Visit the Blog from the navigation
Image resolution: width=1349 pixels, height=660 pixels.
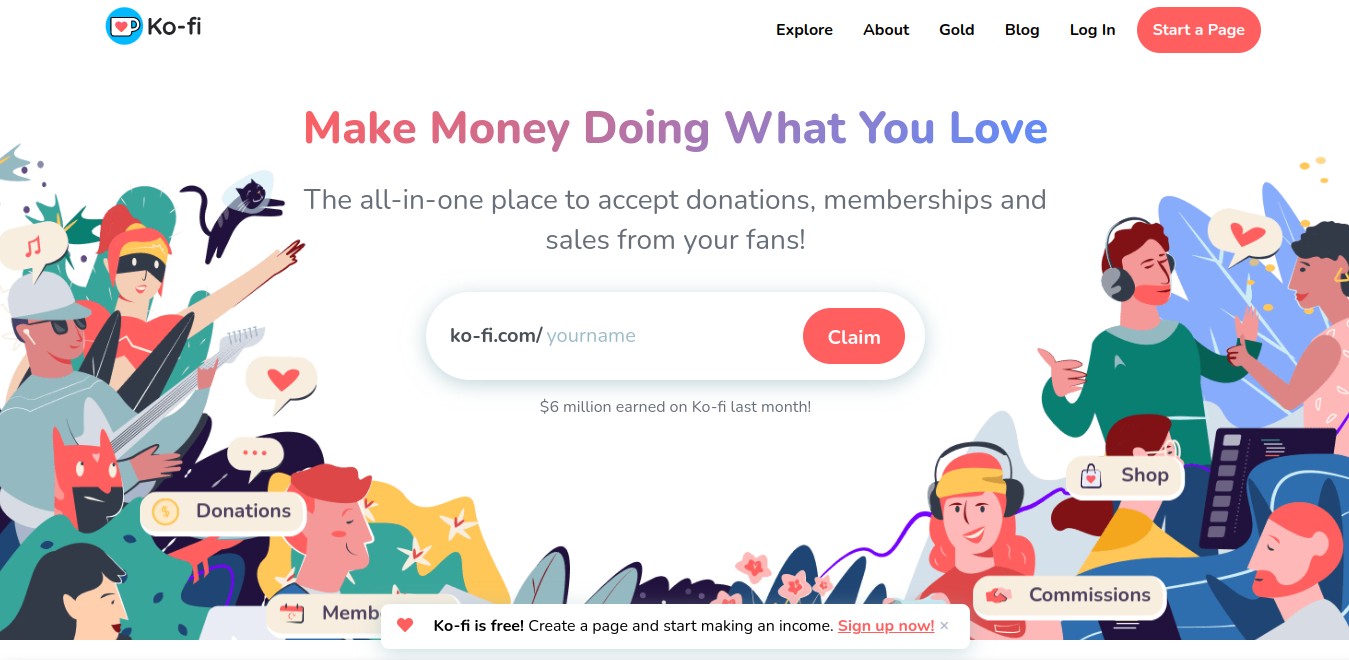click(1022, 30)
